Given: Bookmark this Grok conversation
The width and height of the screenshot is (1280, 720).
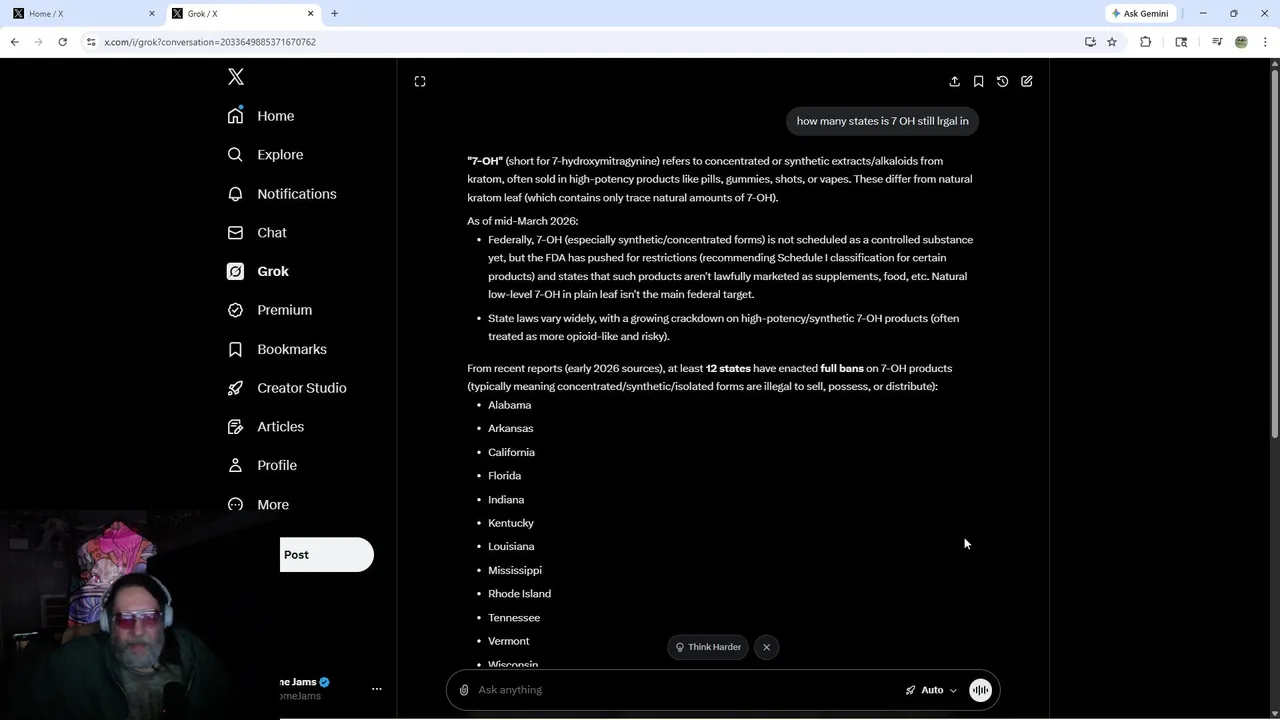Looking at the screenshot, I should (978, 81).
